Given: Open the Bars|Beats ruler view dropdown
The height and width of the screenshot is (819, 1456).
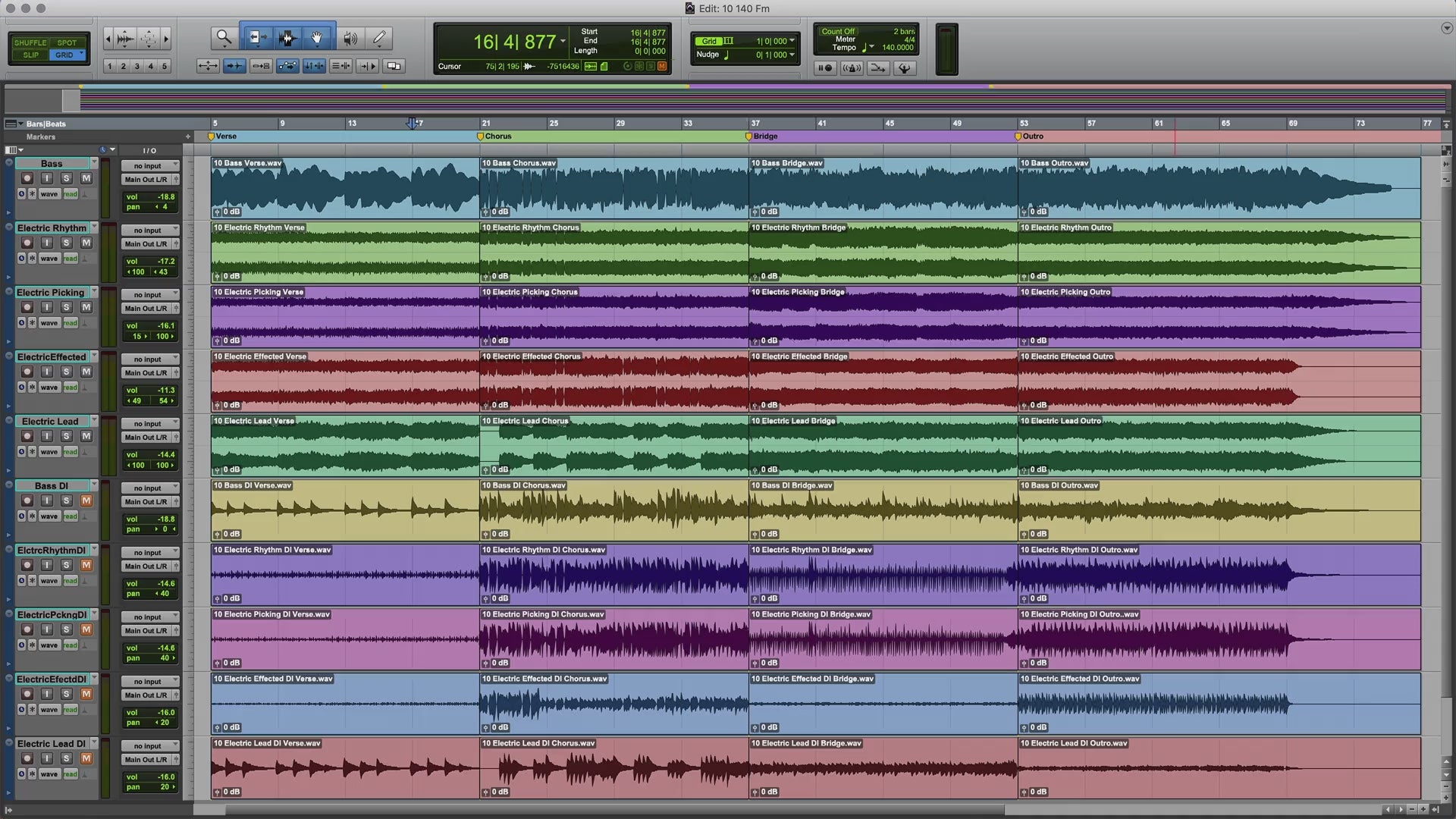Looking at the screenshot, I should tap(13, 124).
